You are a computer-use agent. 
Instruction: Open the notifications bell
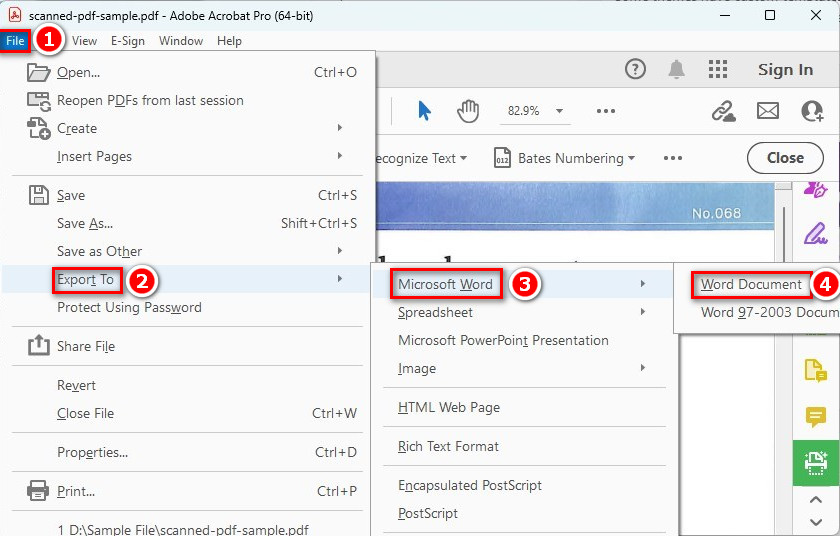coord(677,69)
